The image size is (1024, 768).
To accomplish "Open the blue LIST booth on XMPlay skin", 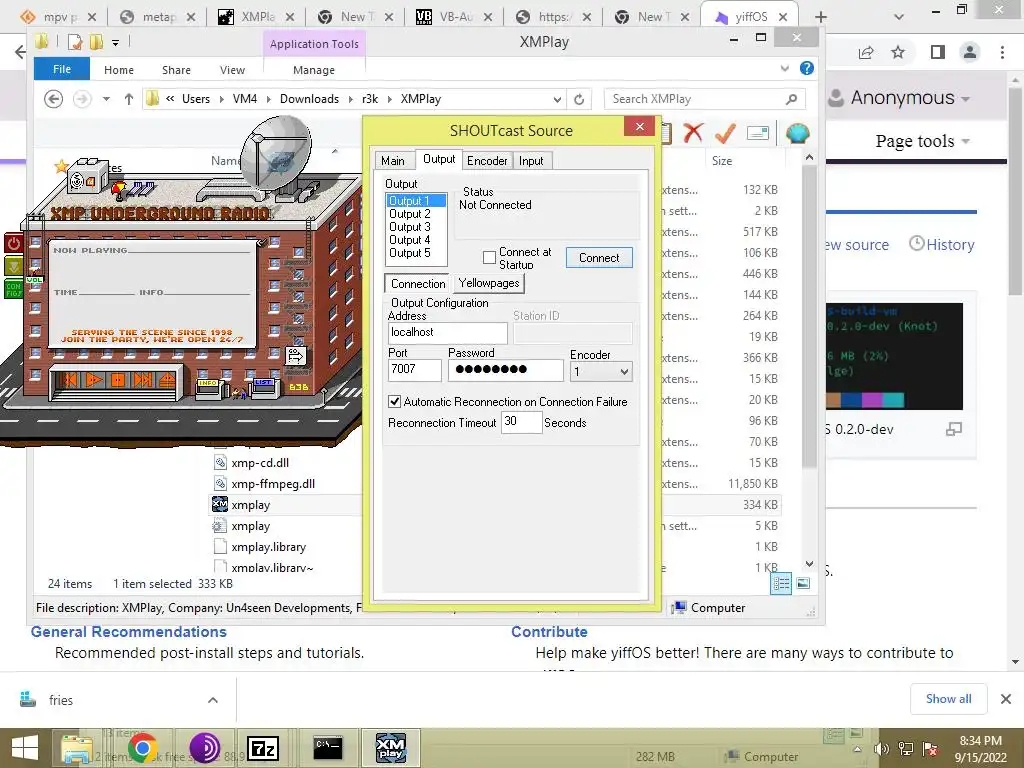I will [264, 387].
